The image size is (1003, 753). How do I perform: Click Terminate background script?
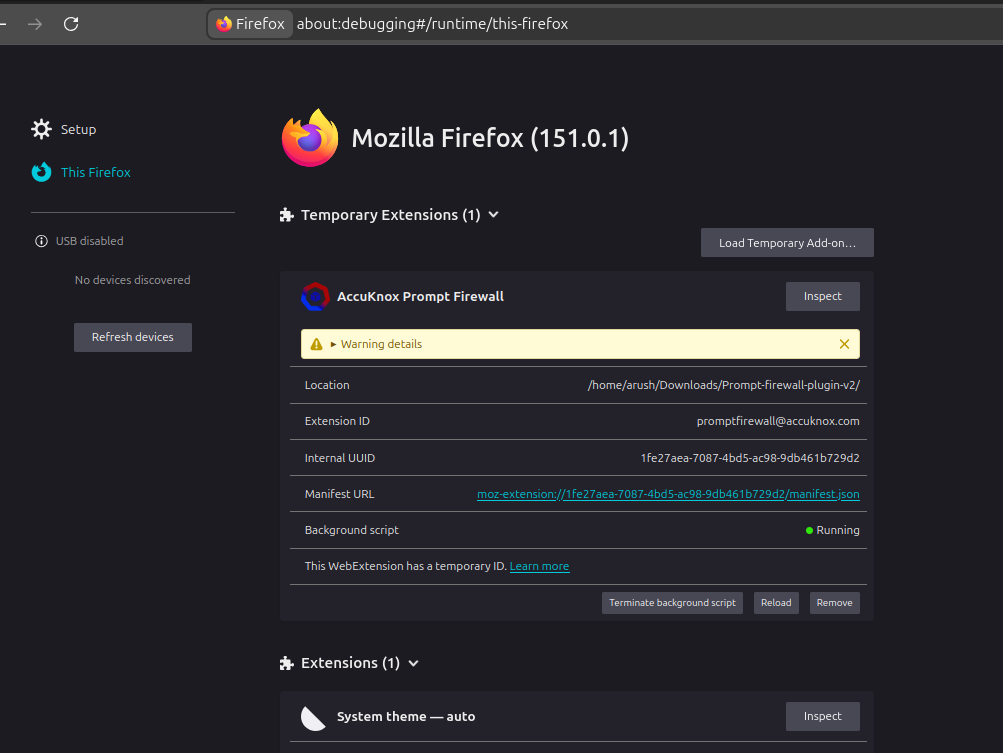point(672,603)
